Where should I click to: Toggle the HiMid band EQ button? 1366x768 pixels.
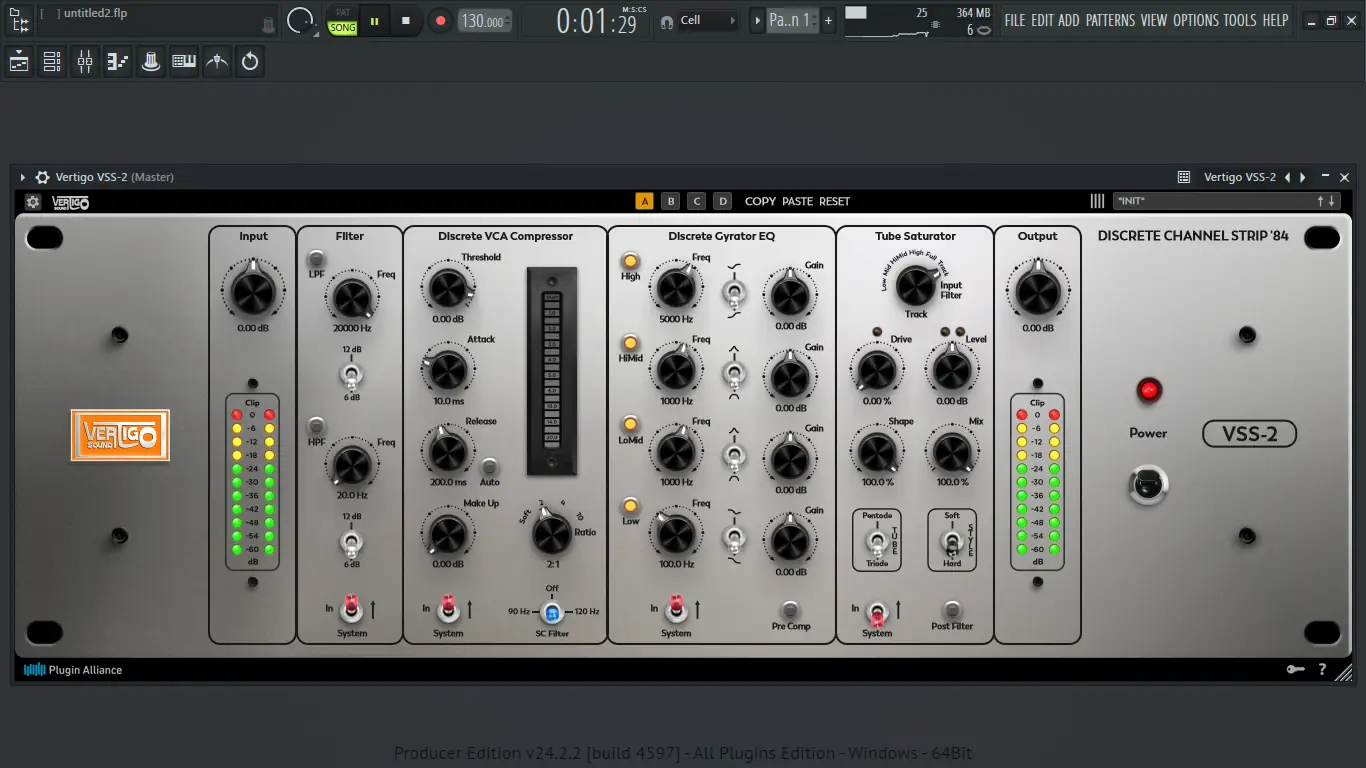[630, 343]
